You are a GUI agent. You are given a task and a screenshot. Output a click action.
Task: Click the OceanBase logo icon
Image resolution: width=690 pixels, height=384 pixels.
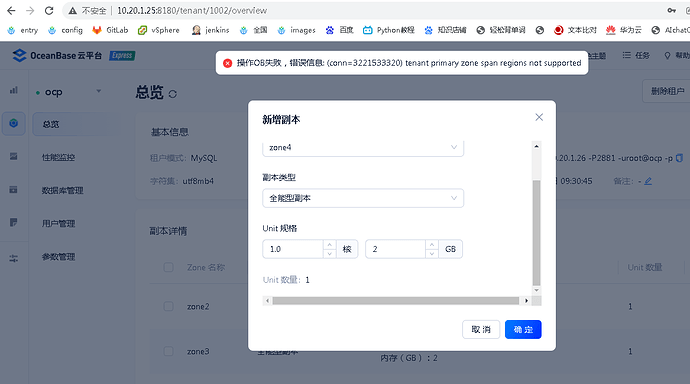pyautogui.click(x=19, y=55)
